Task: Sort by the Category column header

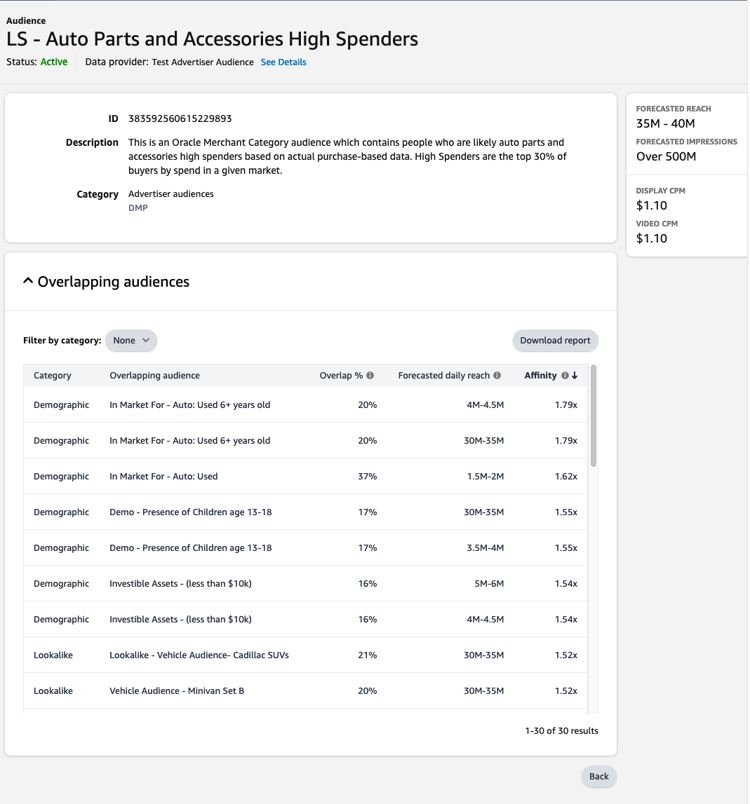Action: click(52, 376)
